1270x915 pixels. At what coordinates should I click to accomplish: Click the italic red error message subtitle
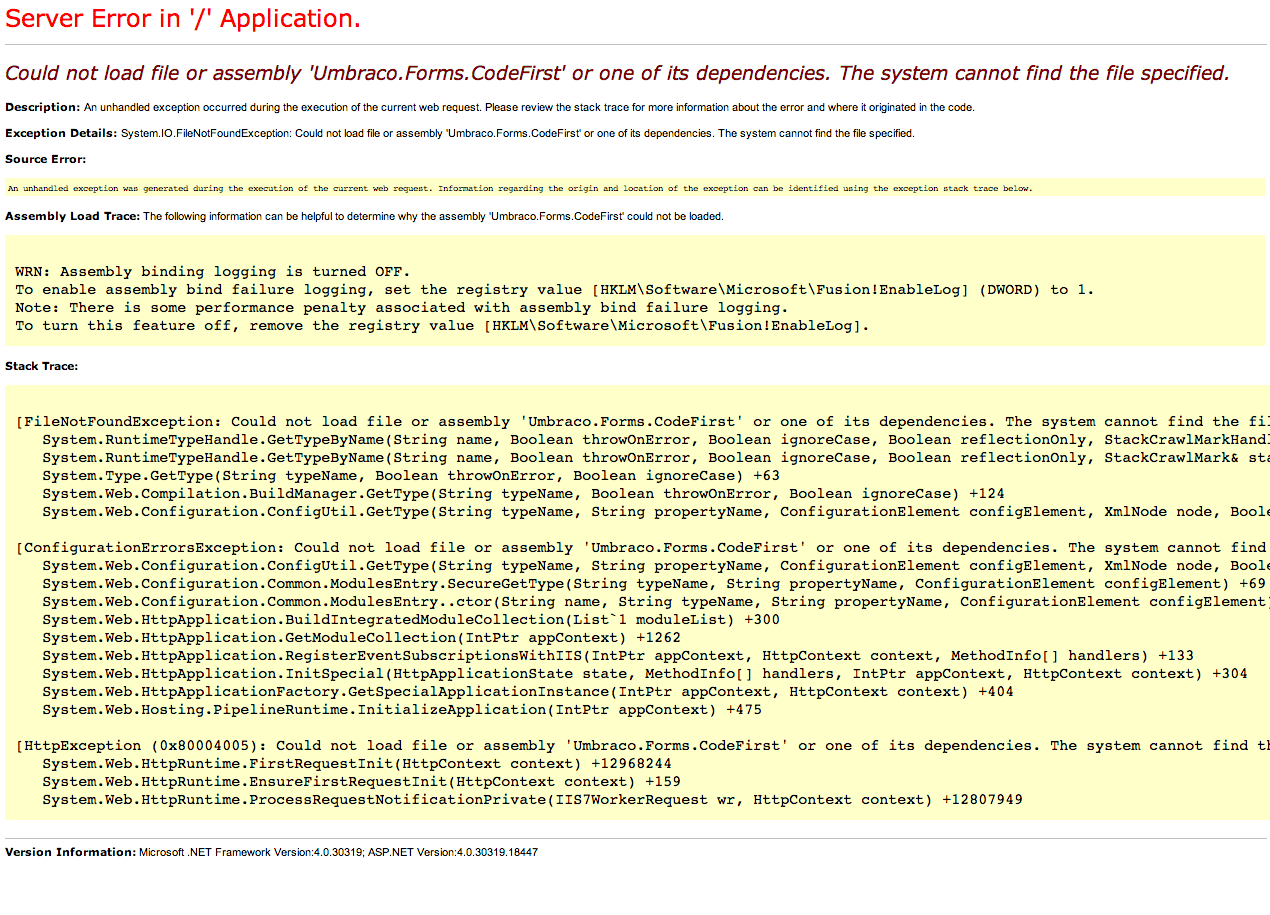617,73
